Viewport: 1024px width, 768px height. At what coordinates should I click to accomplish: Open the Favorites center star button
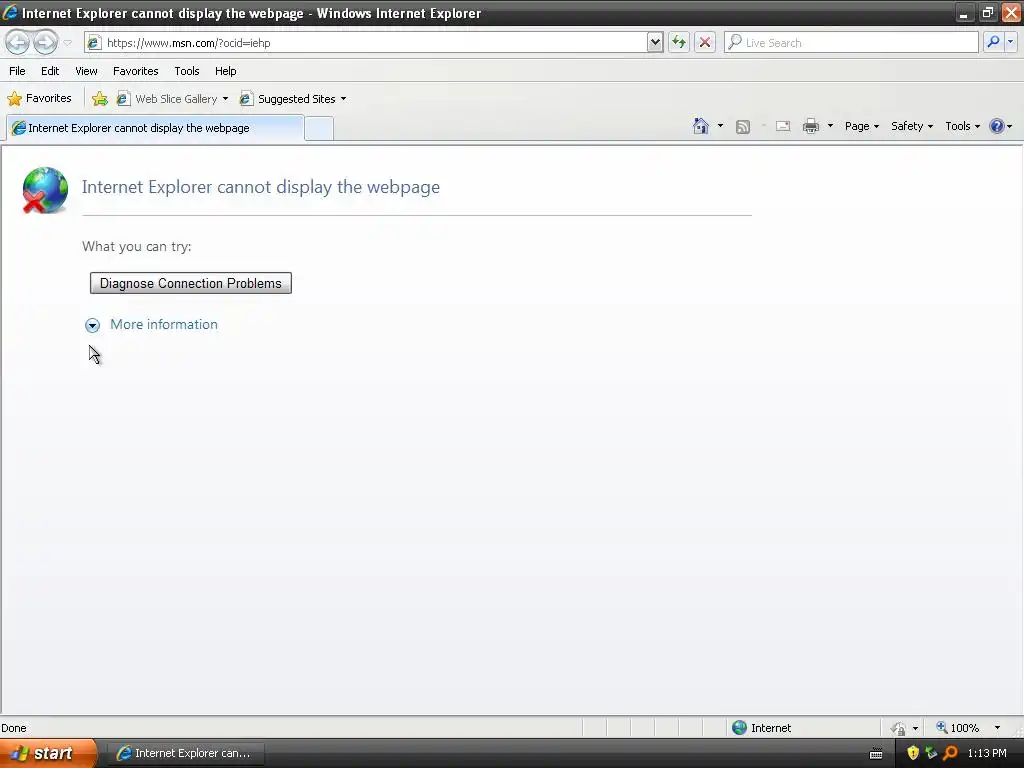pyautogui.click(x=39, y=99)
